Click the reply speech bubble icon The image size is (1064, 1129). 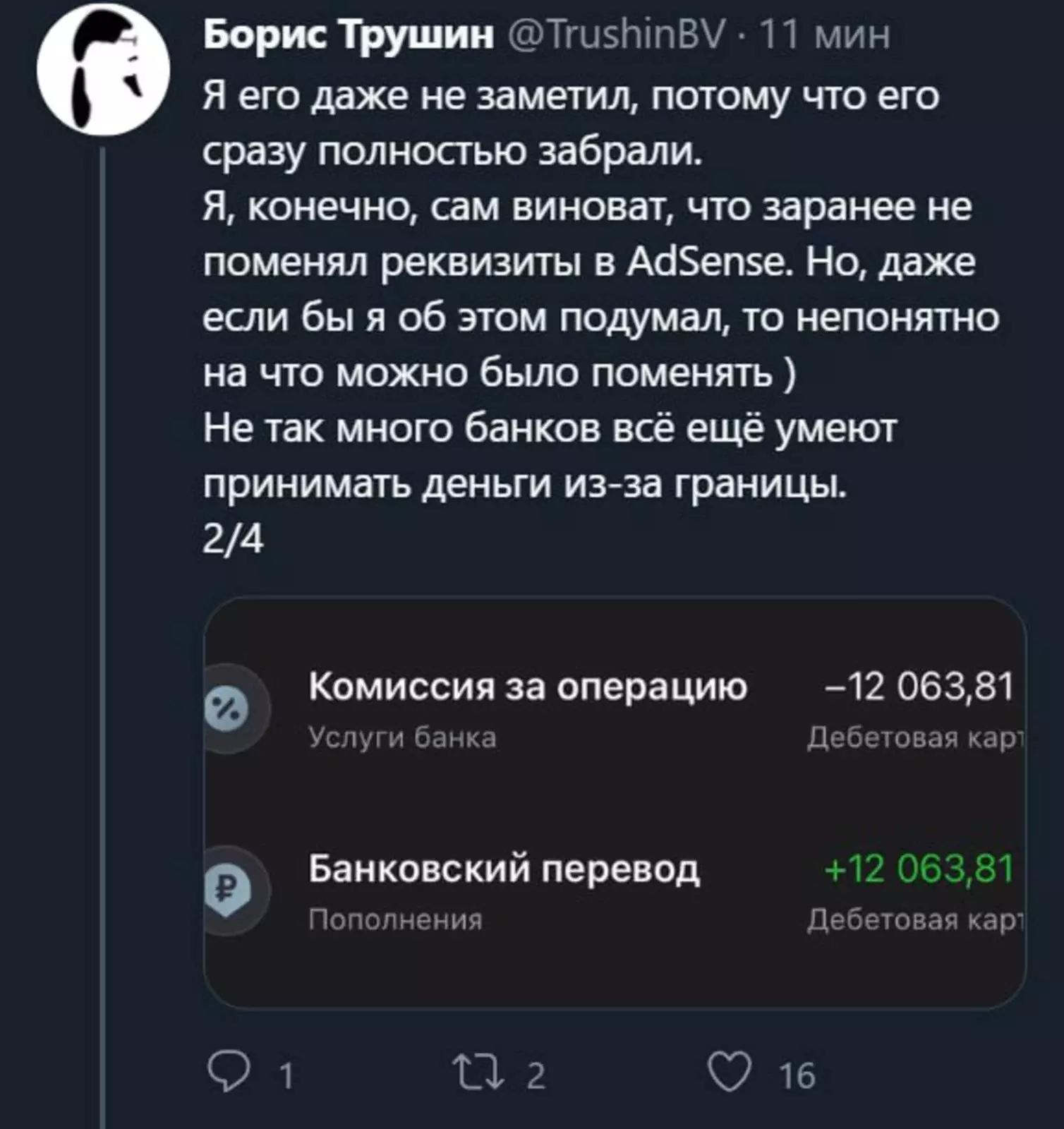pyautogui.click(x=228, y=1074)
